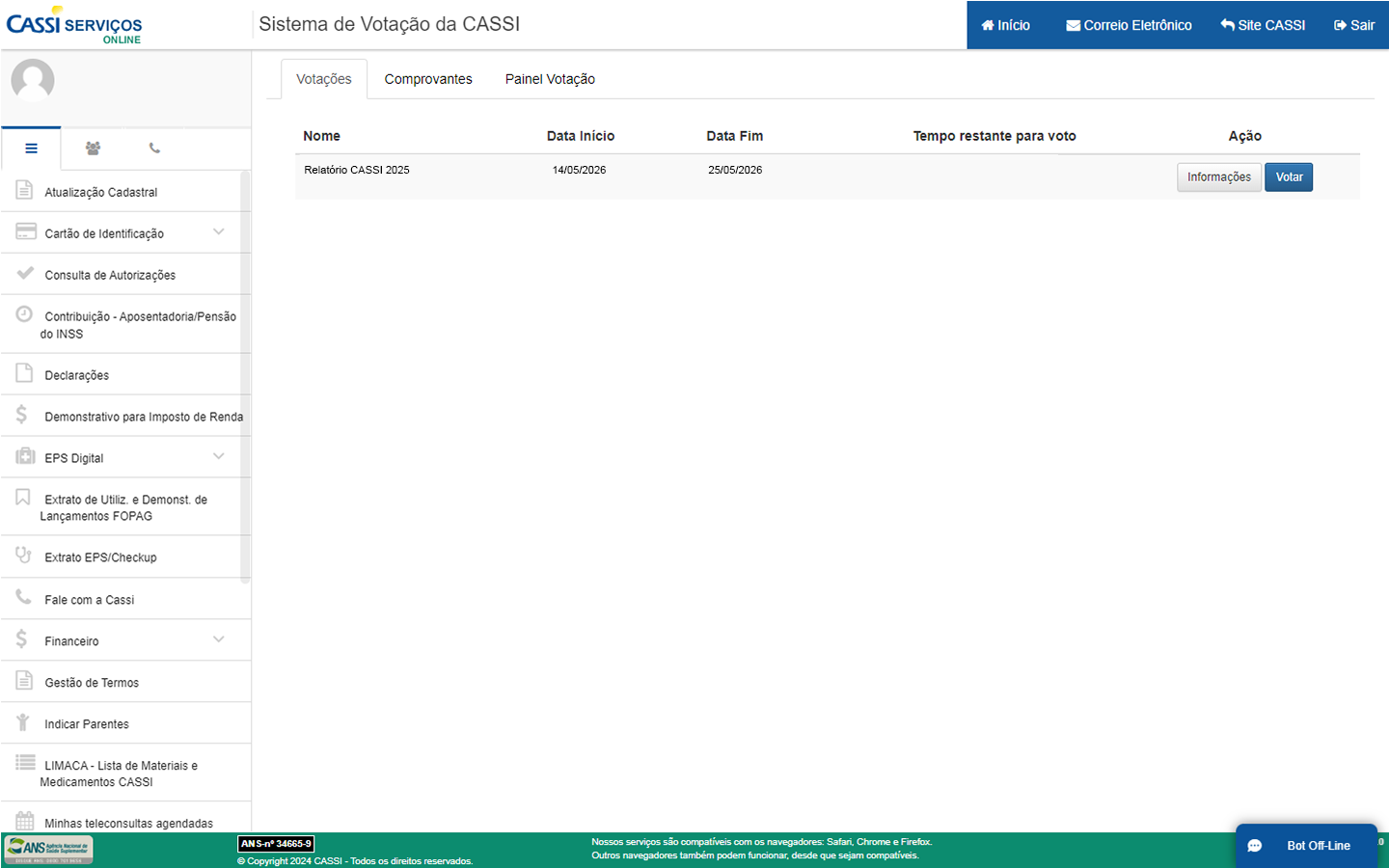Click the Financeiro dollar sign icon
1389x868 pixels.
21,638
